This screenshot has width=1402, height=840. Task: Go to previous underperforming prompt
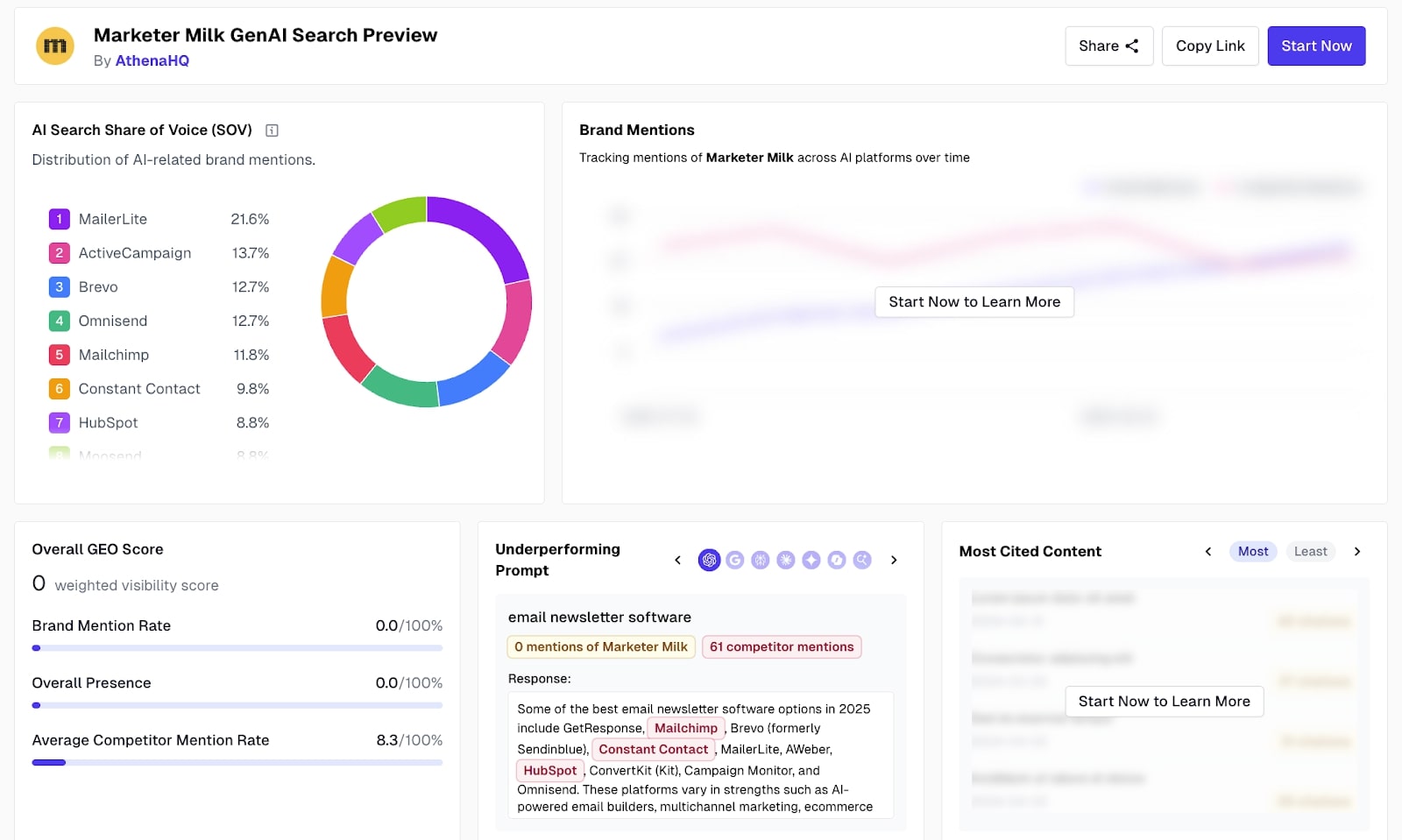[x=677, y=560]
